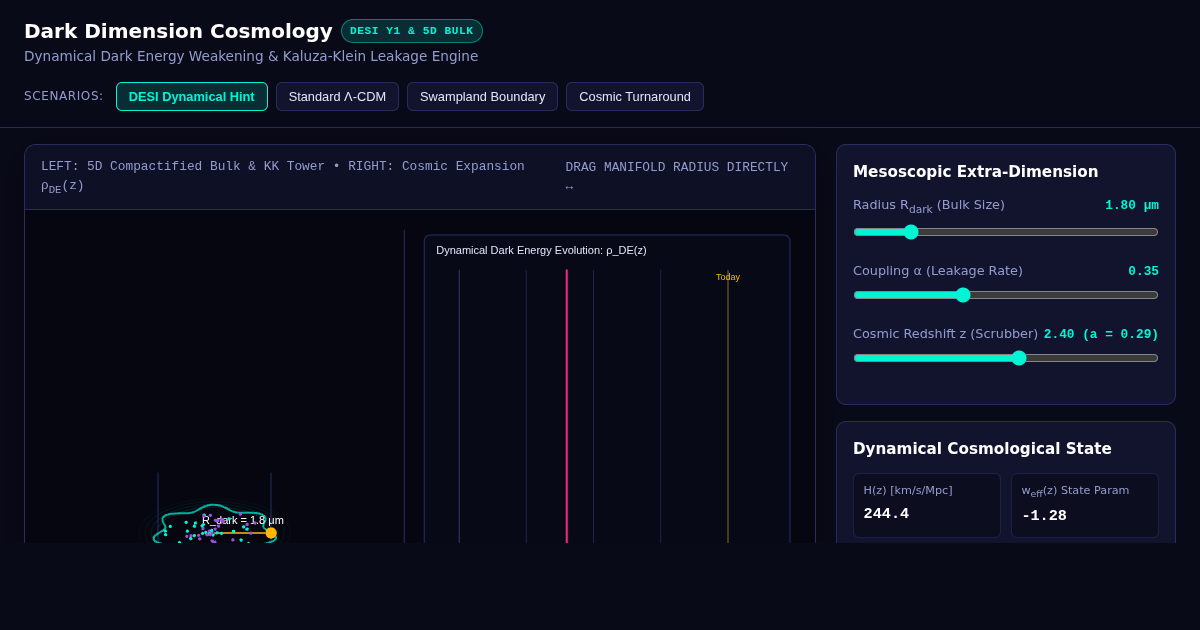1200x630 pixels.
Task: Click the Dynamical Dark Energy Evolution chart title
Action: pyautogui.click(x=541, y=250)
